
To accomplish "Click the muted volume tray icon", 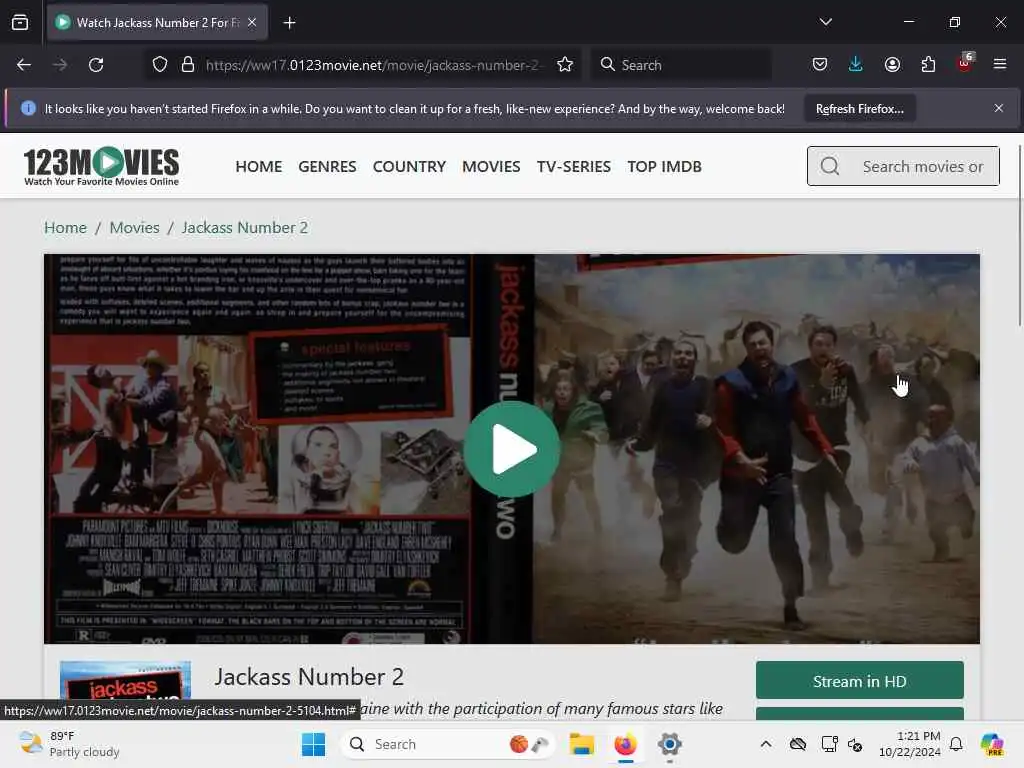I will coord(855,744).
